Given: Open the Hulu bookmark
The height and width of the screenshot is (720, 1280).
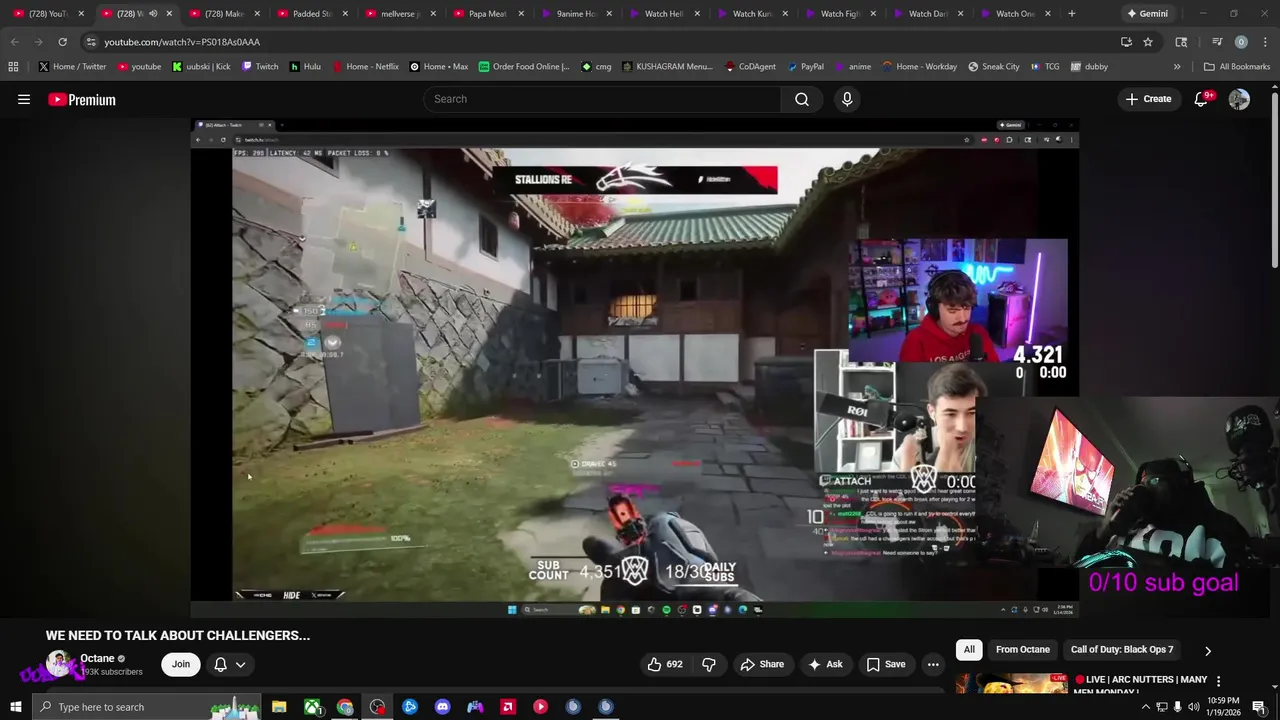Looking at the screenshot, I should point(305,67).
